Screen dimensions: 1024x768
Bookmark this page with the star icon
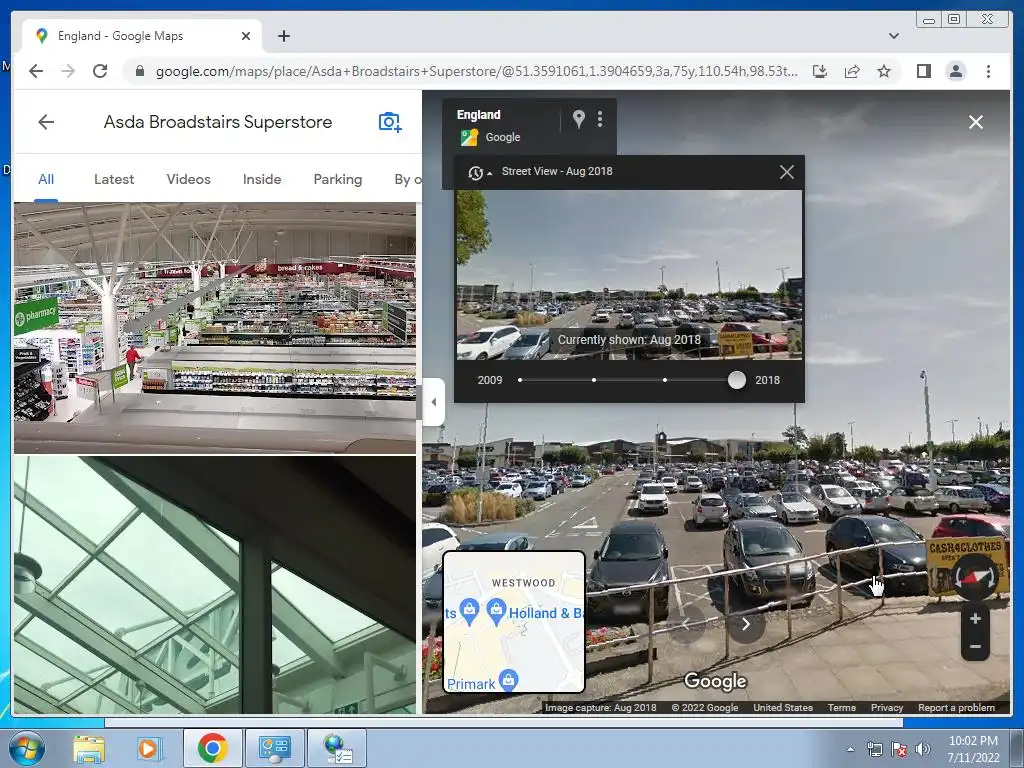[884, 71]
